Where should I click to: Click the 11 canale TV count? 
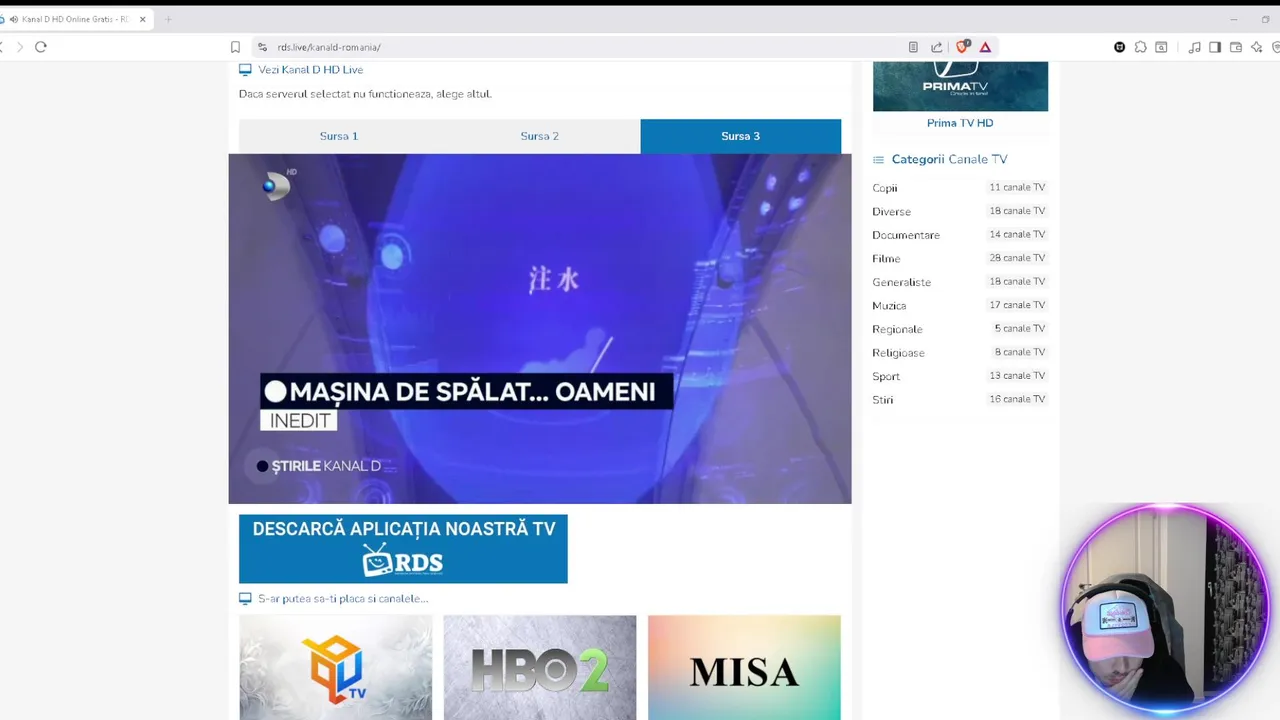(x=1017, y=187)
